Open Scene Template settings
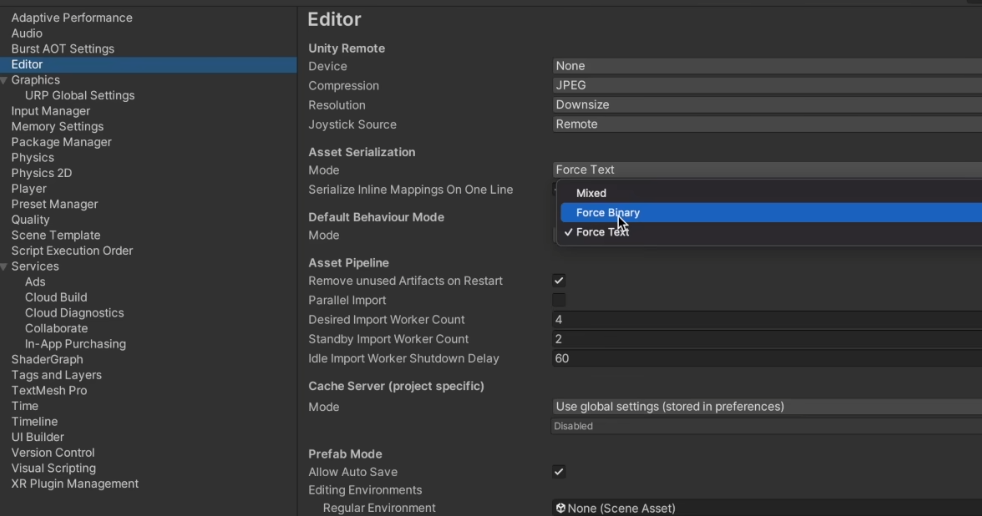 56,235
